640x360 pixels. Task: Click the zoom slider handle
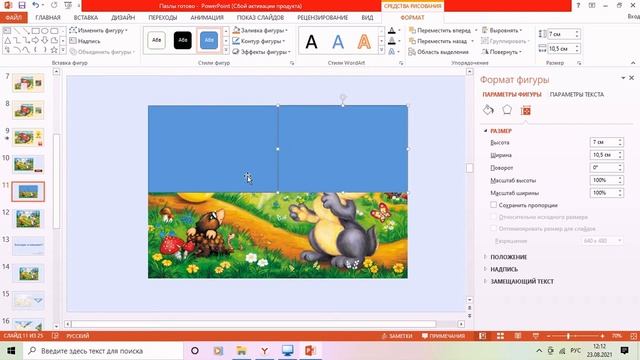coord(568,336)
